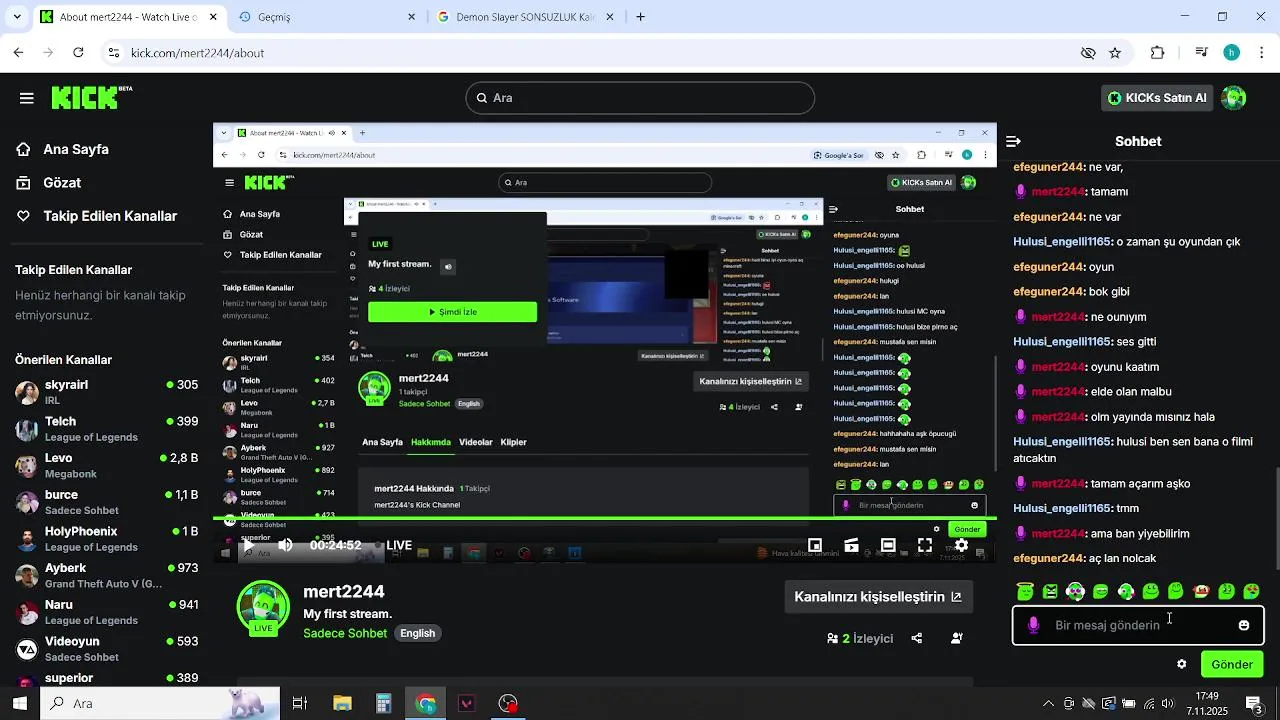This screenshot has width=1280, height=720.
Task: Open HolyPhoenix recommended channel
Action: coord(106,538)
